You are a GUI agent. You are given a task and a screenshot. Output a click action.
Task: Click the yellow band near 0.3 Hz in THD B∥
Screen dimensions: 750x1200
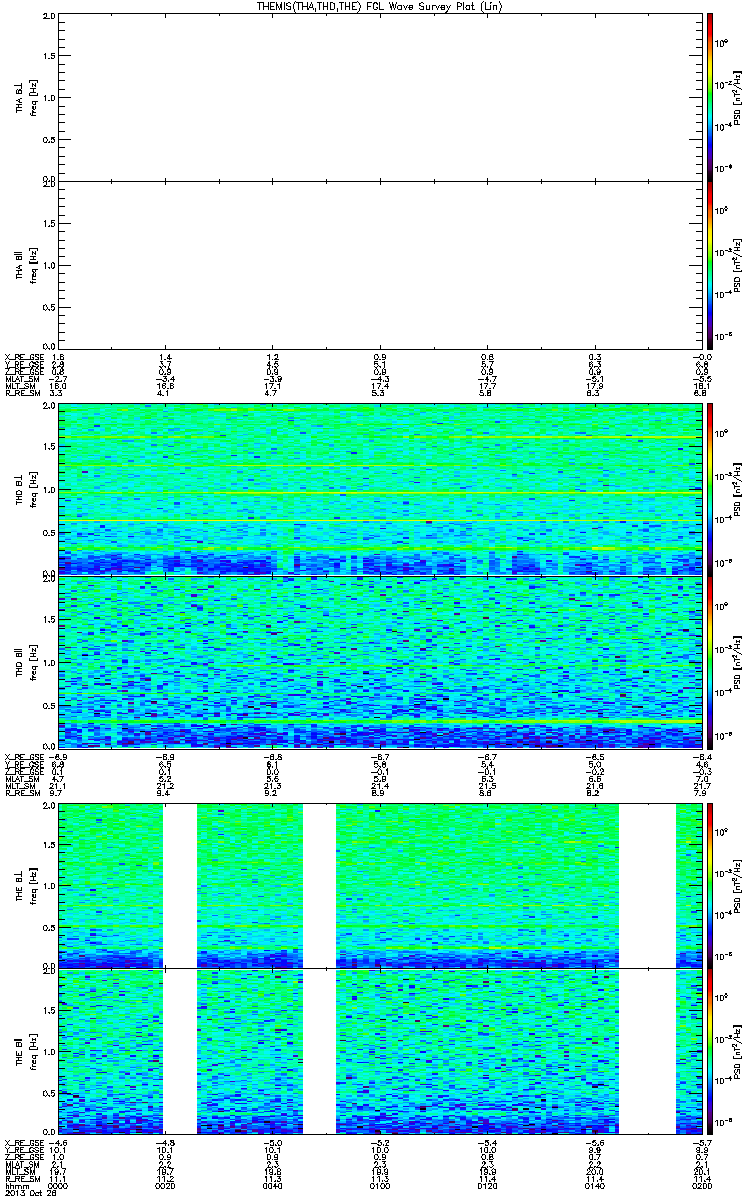click(x=379, y=720)
